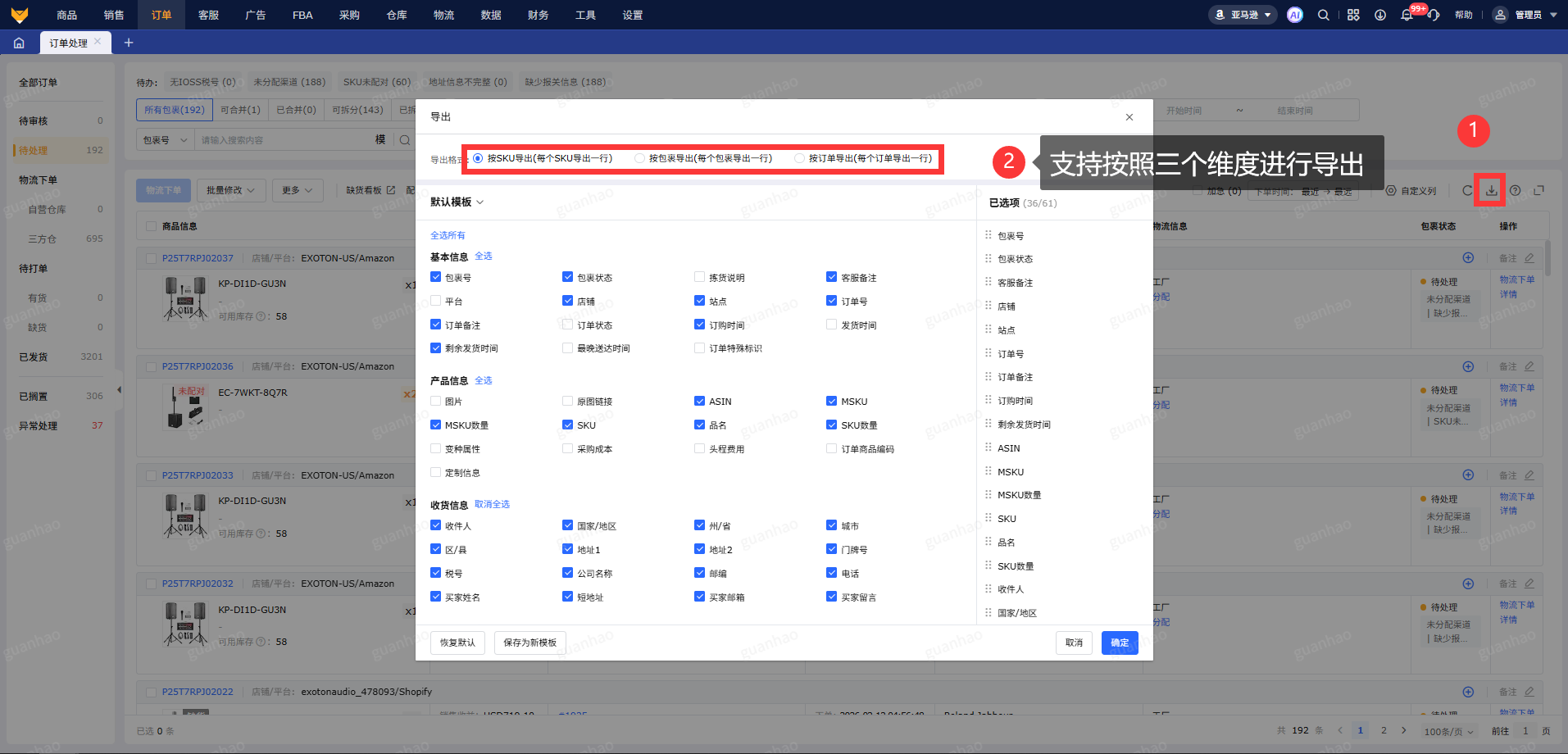Open the customer service headset icon

(1434, 15)
